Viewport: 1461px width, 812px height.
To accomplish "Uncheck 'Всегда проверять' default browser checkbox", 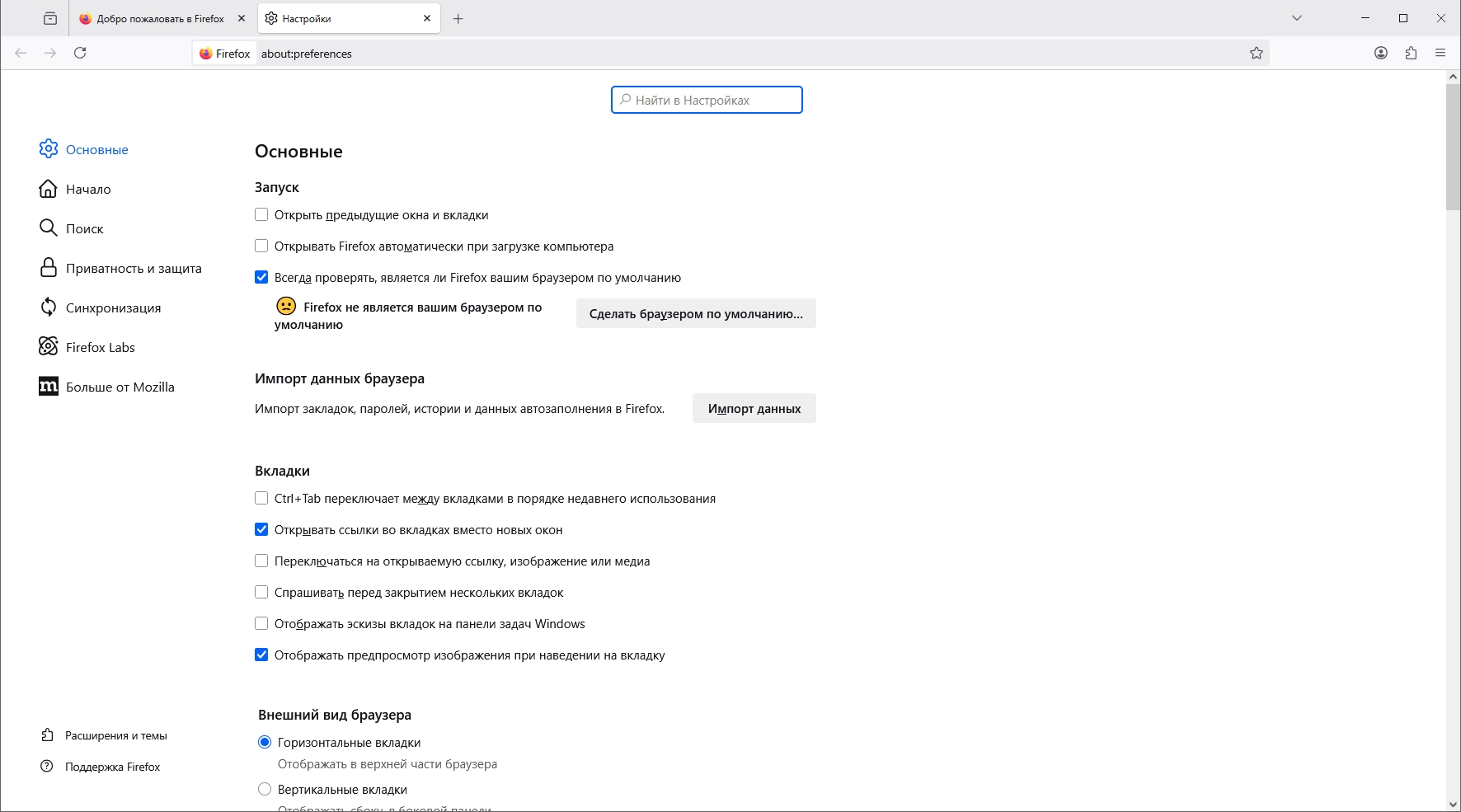I will [x=261, y=277].
